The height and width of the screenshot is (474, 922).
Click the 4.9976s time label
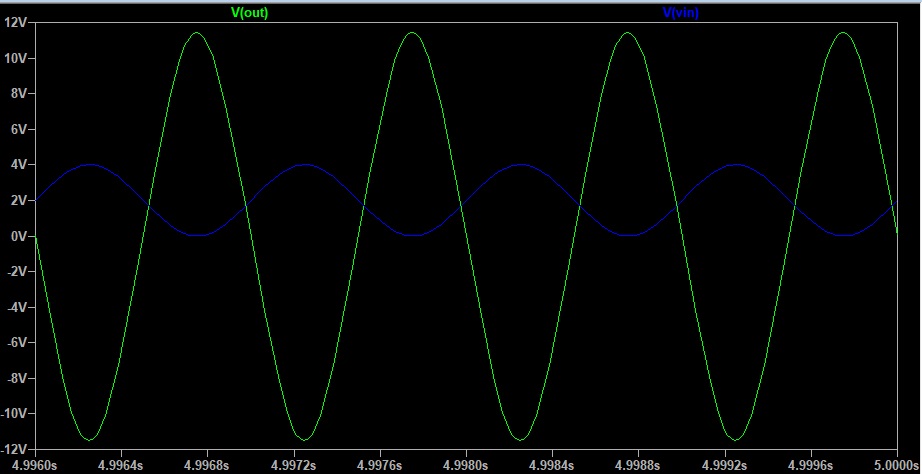[379, 465]
